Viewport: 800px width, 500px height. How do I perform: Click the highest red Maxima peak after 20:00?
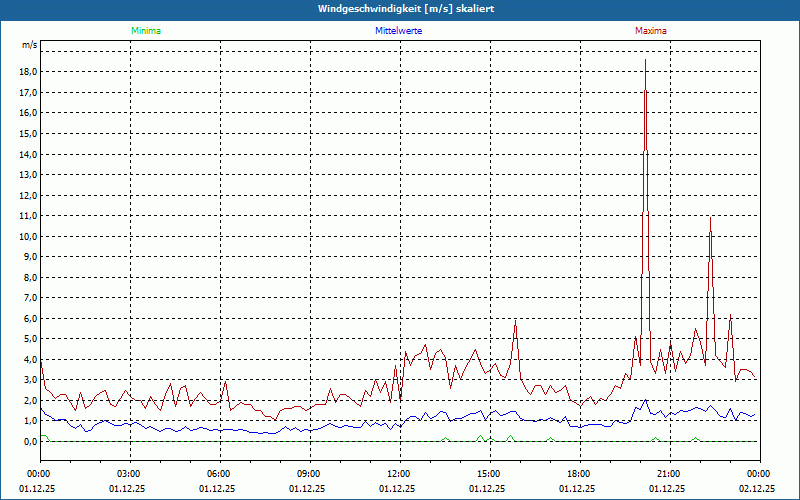click(645, 60)
